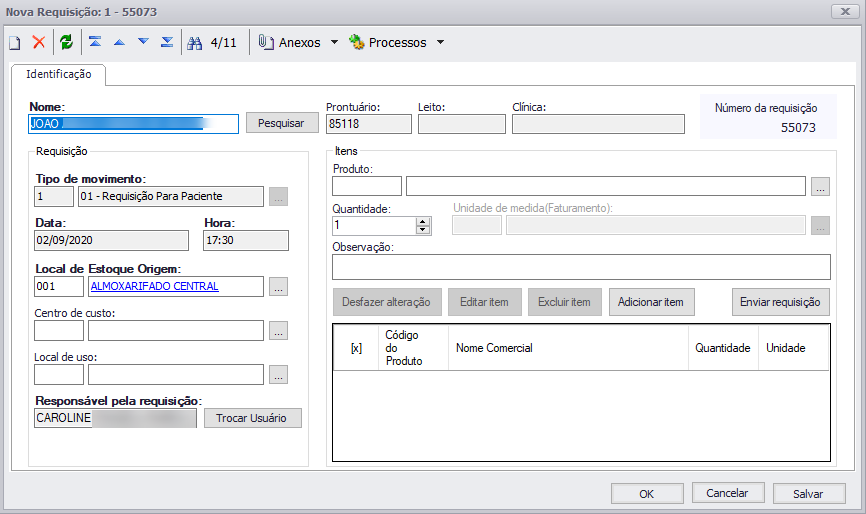Viewport: 866px width, 514px height.
Task: Click the Adicionar item button
Action: pos(651,302)
